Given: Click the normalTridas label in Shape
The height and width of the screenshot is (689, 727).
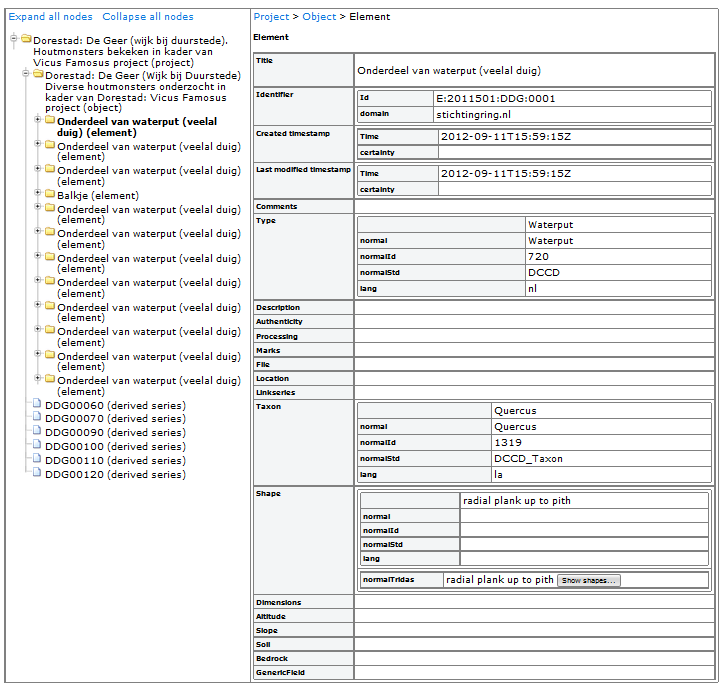Looking at the screenshot, I should (x=389, y=580).
